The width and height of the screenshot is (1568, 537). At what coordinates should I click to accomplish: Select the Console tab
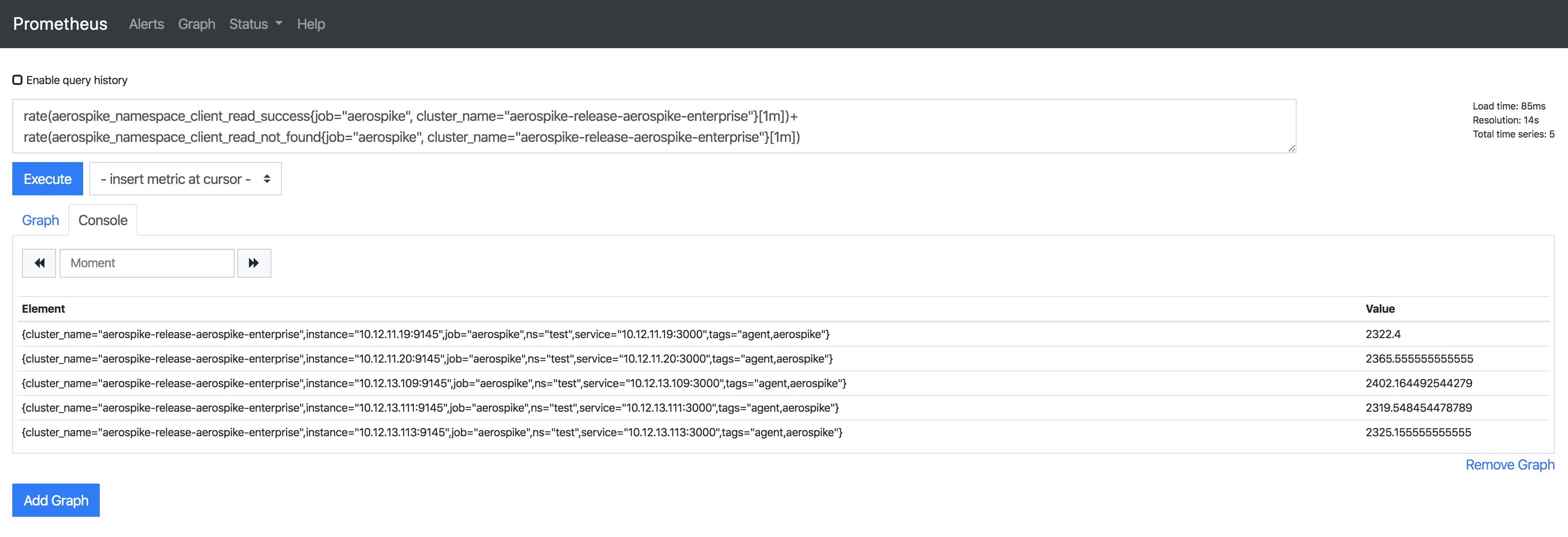(x=103, y=220)
